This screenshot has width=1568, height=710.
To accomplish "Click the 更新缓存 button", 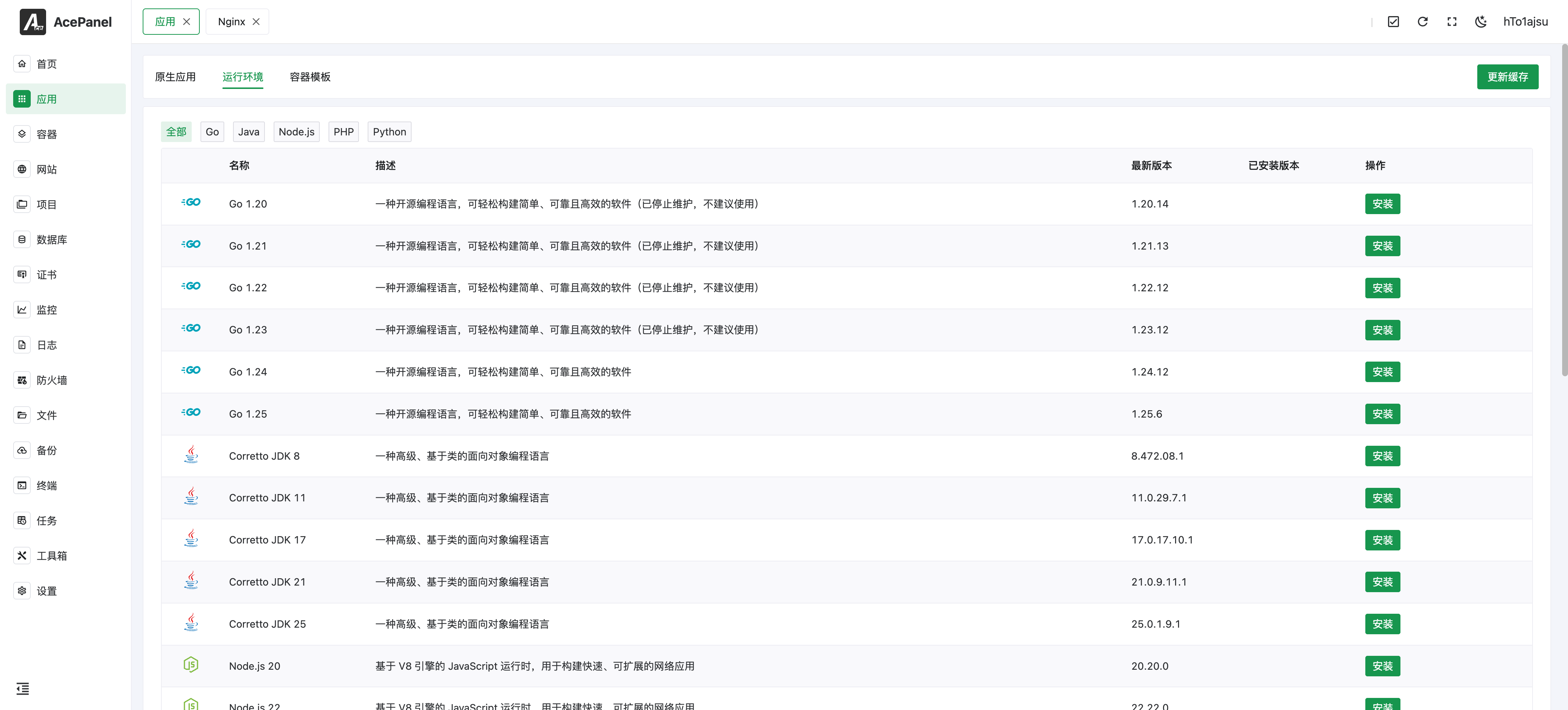I will [1507, 77].
